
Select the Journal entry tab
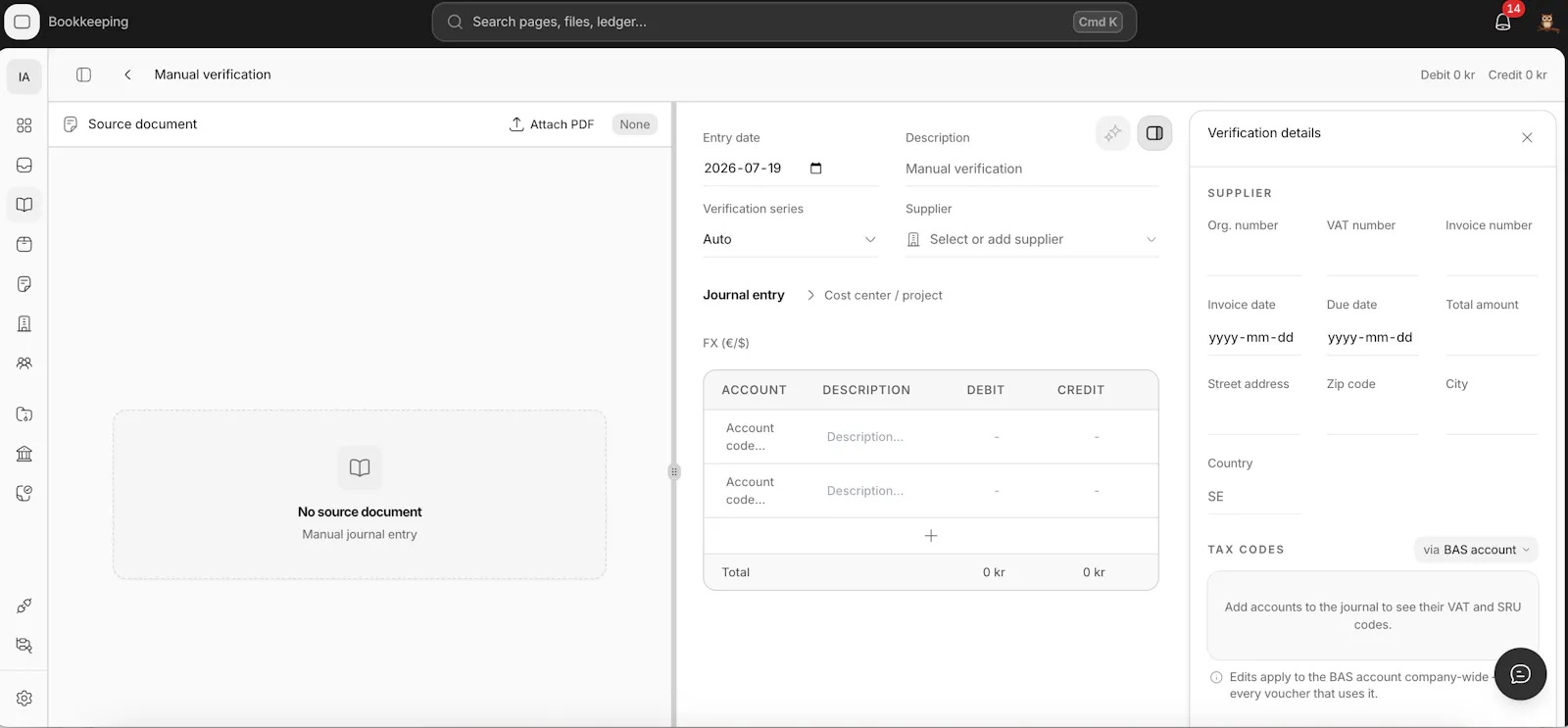click(744, 295)
